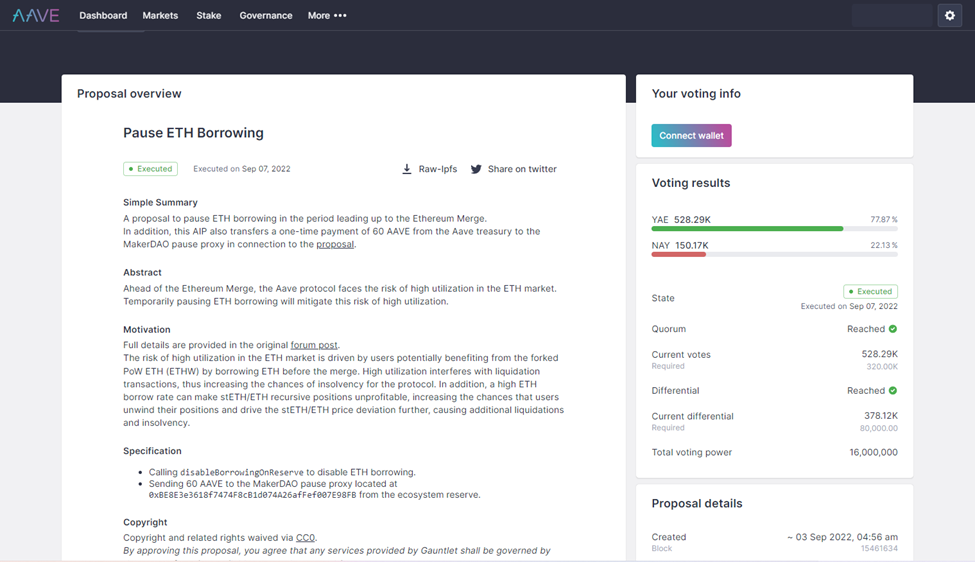975x562 pixels.
Task: Click the AAVE logo
Action: pos(36,16)
